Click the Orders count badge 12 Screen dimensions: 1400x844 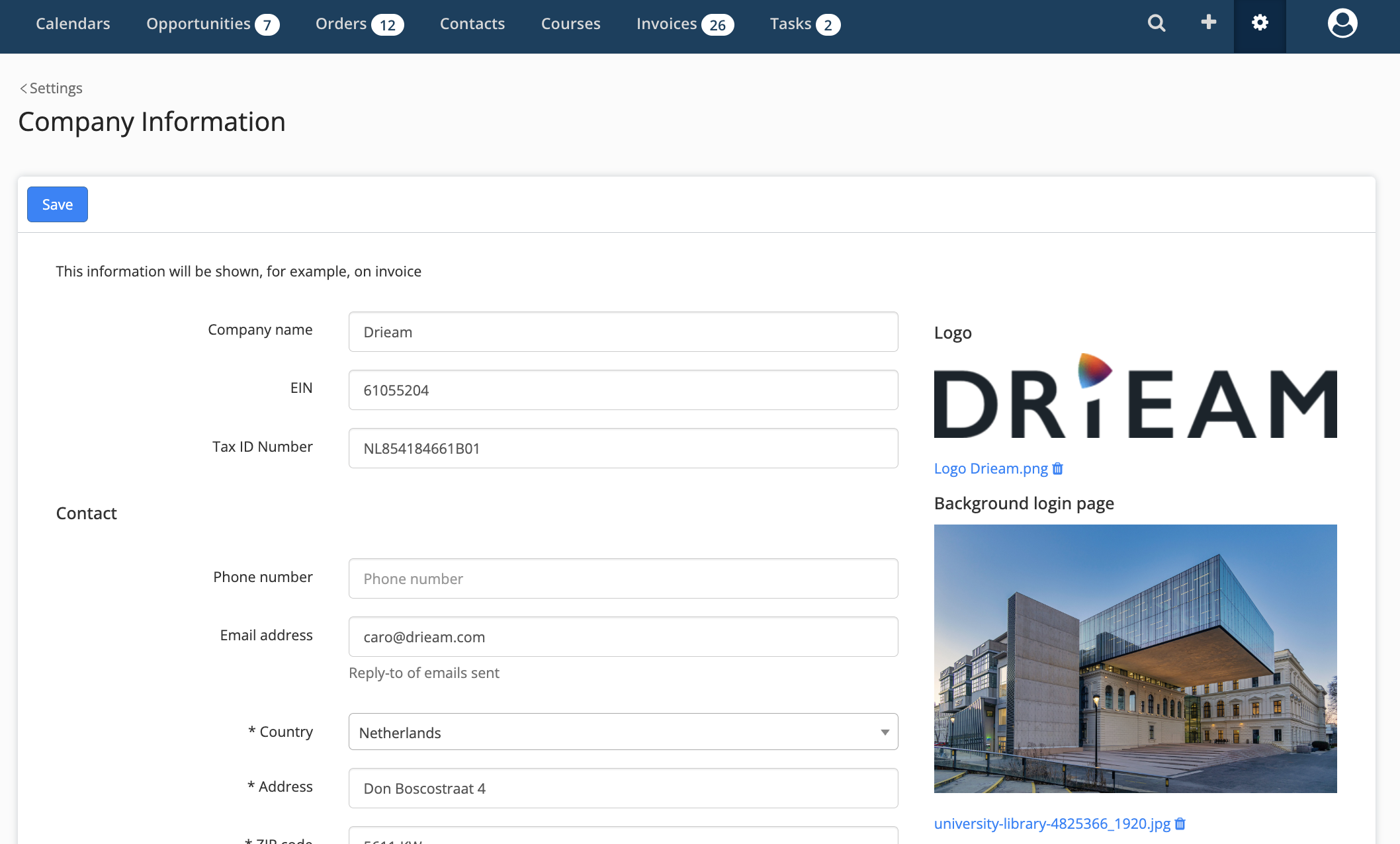(388, 25)
